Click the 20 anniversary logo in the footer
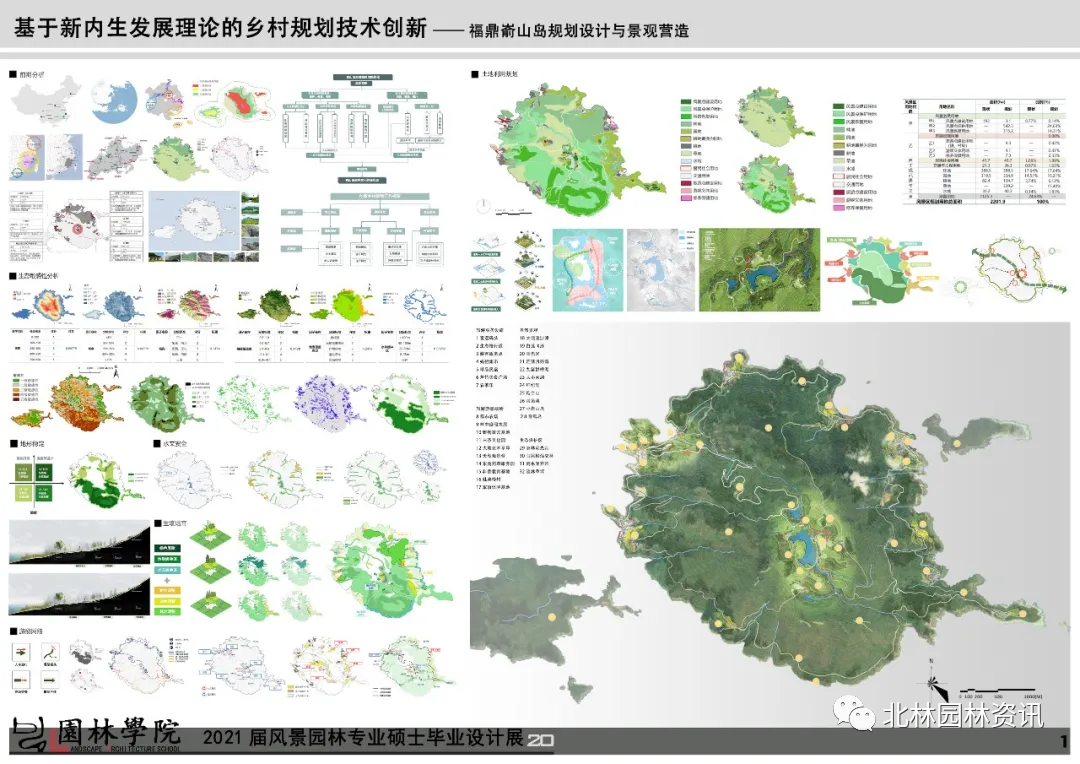The image size is (1080, 764). click(541, 741)
